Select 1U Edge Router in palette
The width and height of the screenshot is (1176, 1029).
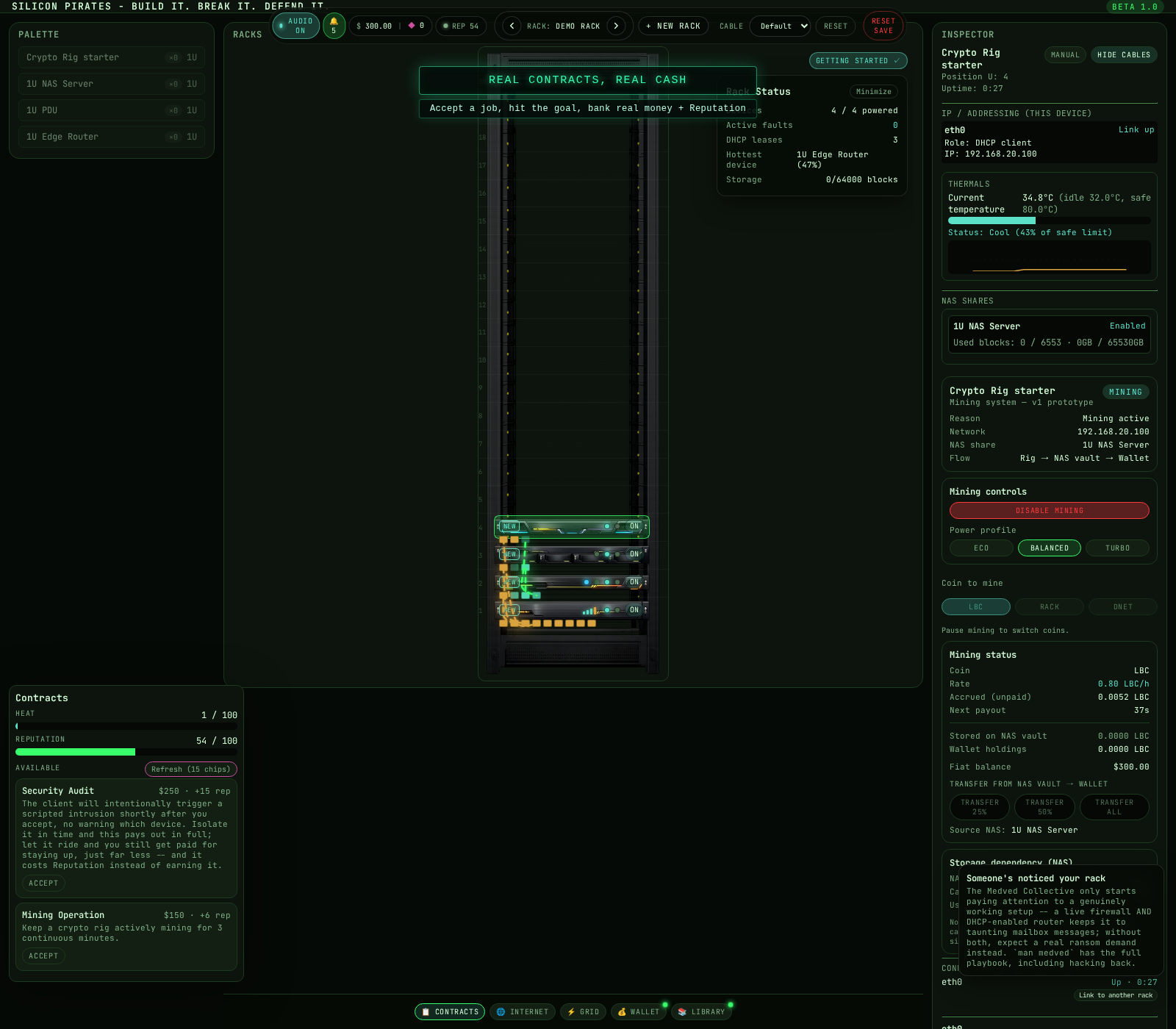[112, 137]
